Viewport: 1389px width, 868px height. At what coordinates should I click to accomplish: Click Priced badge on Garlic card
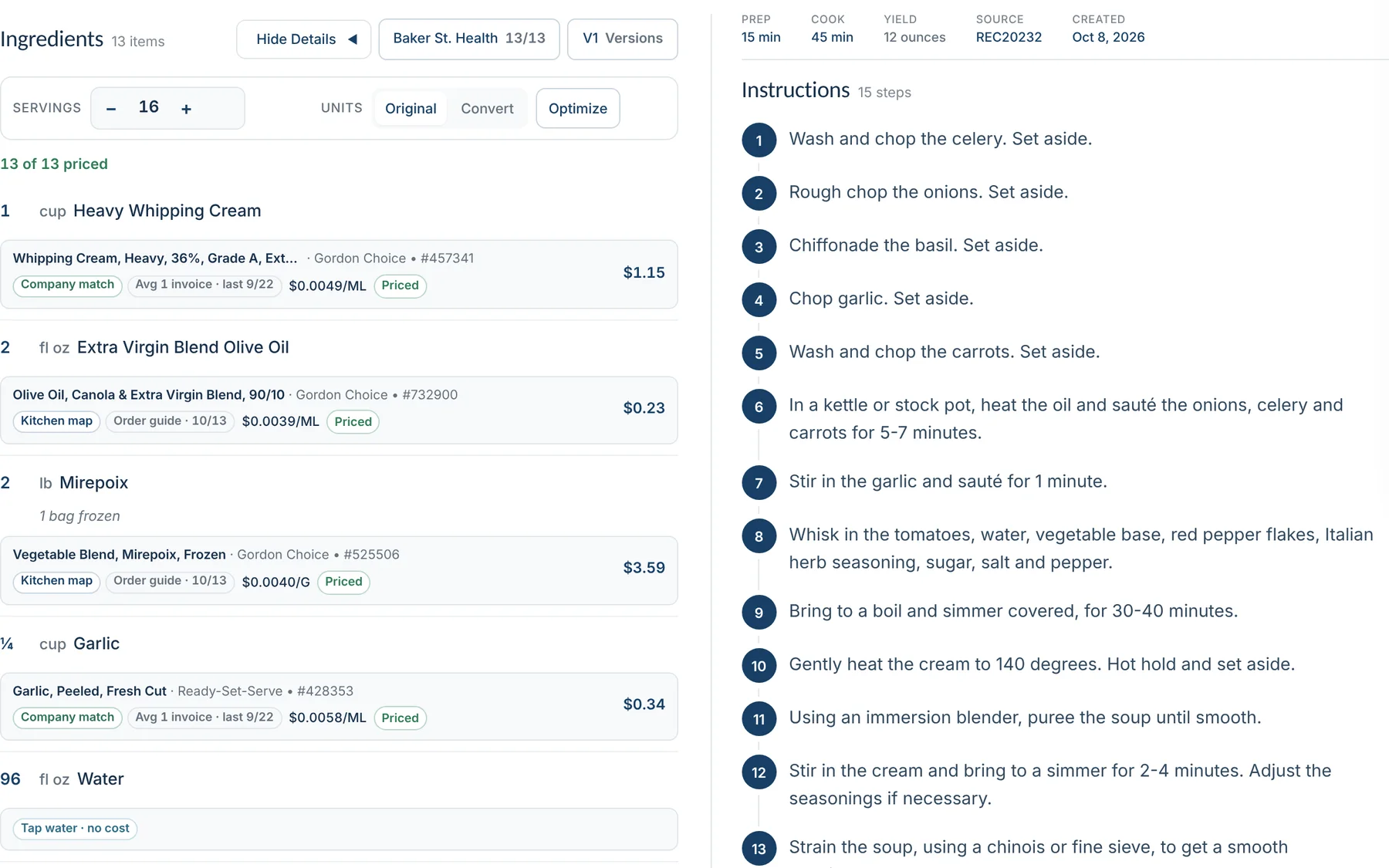point(400,718)
